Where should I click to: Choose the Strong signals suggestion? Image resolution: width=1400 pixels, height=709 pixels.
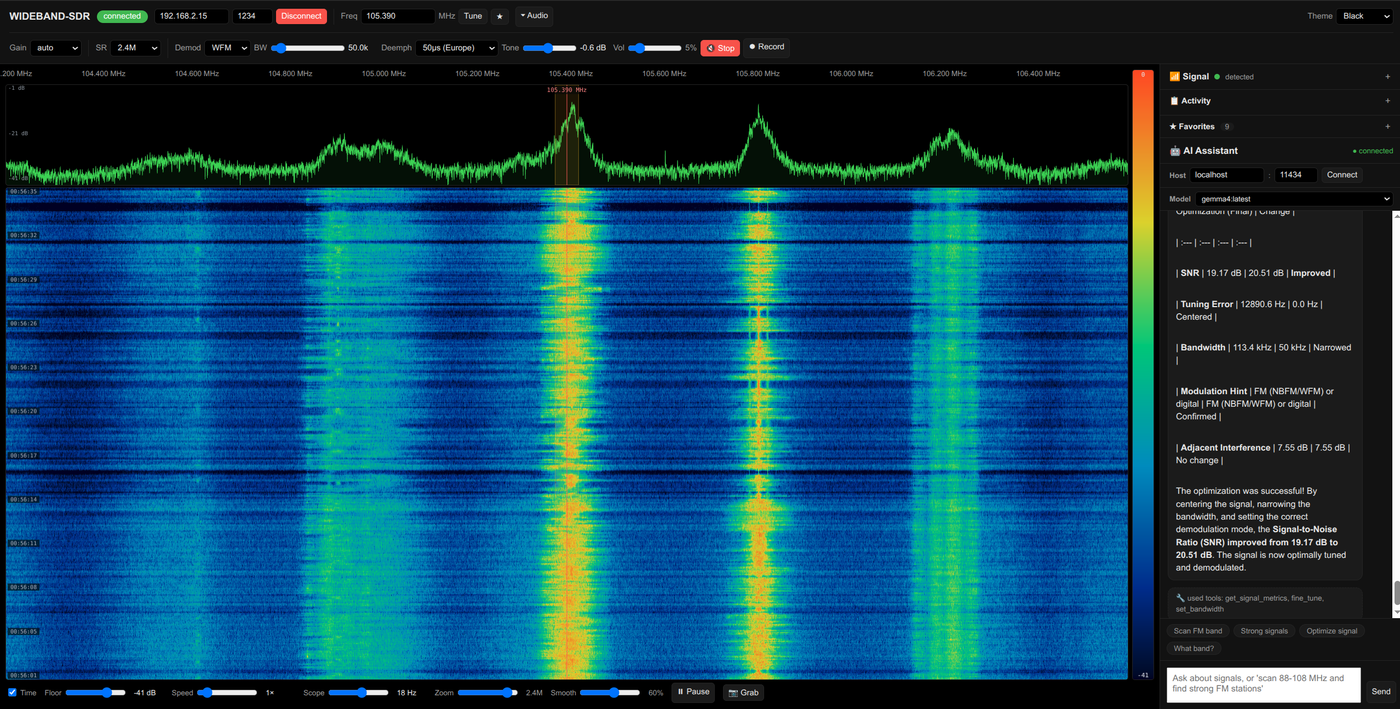[1264, 631]
